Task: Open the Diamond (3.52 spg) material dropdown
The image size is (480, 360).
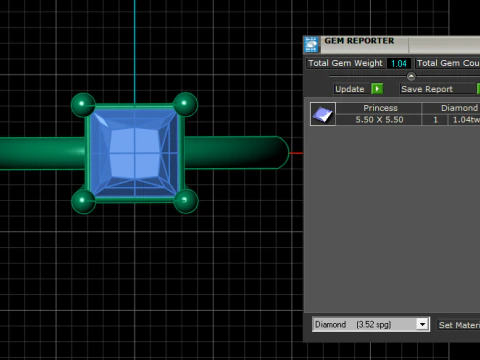Action: (x=422, y=324)
